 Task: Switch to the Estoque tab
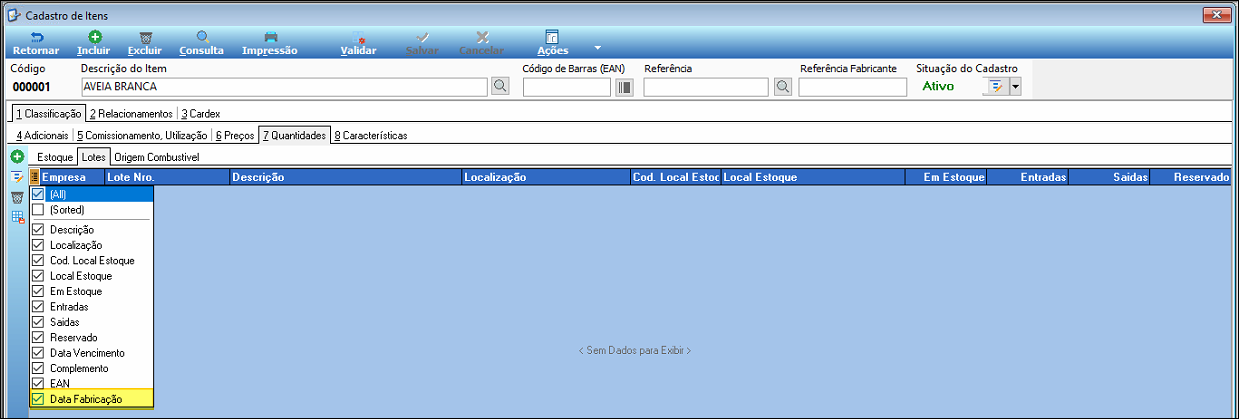click(x=54, y=158)
